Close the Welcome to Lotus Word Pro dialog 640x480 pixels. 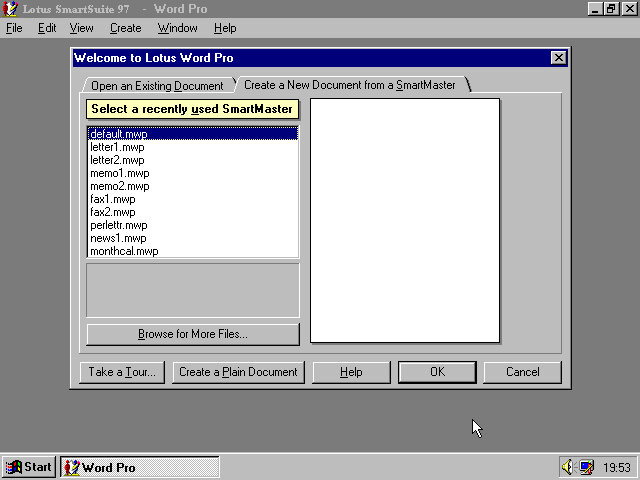[x=559, y=58]
